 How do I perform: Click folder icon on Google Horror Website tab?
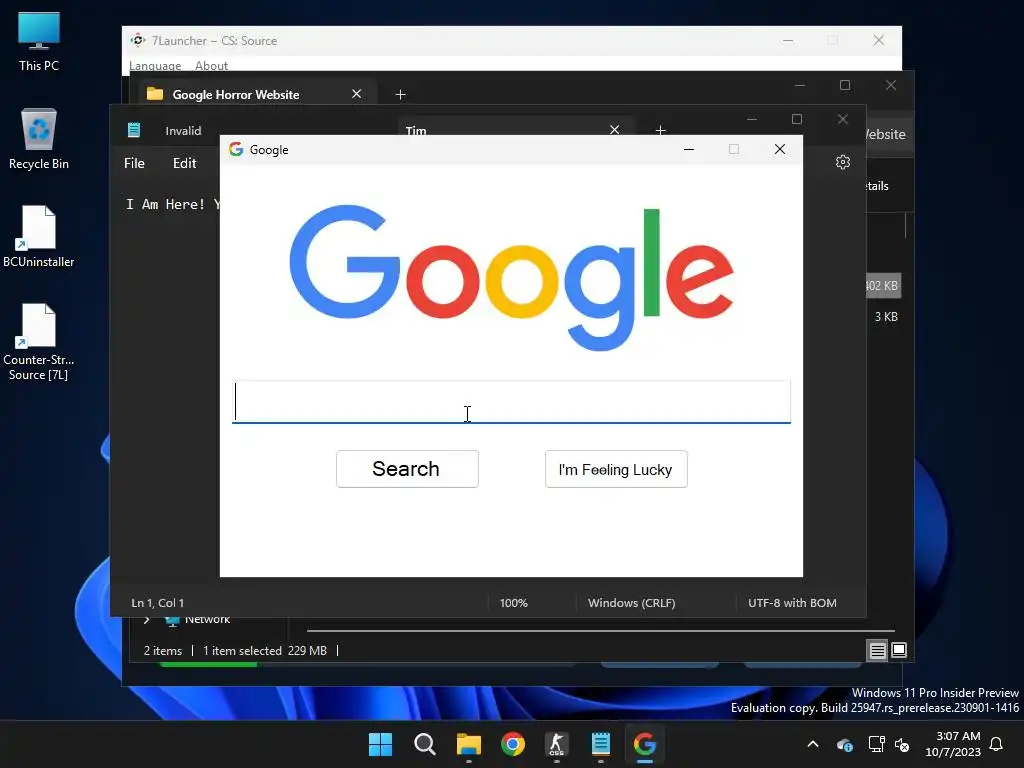point(155,94)
